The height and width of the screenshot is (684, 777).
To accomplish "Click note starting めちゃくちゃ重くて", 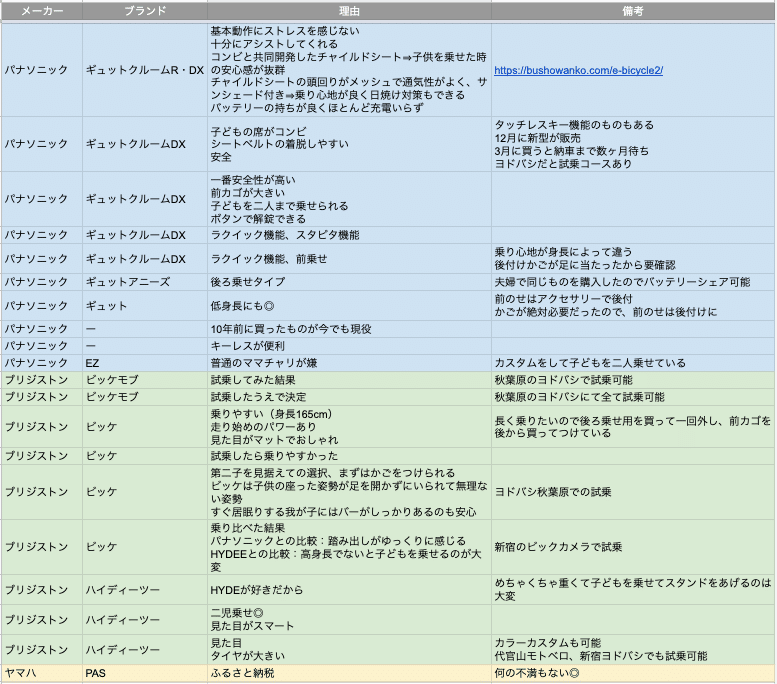I will tap(633, 590).
